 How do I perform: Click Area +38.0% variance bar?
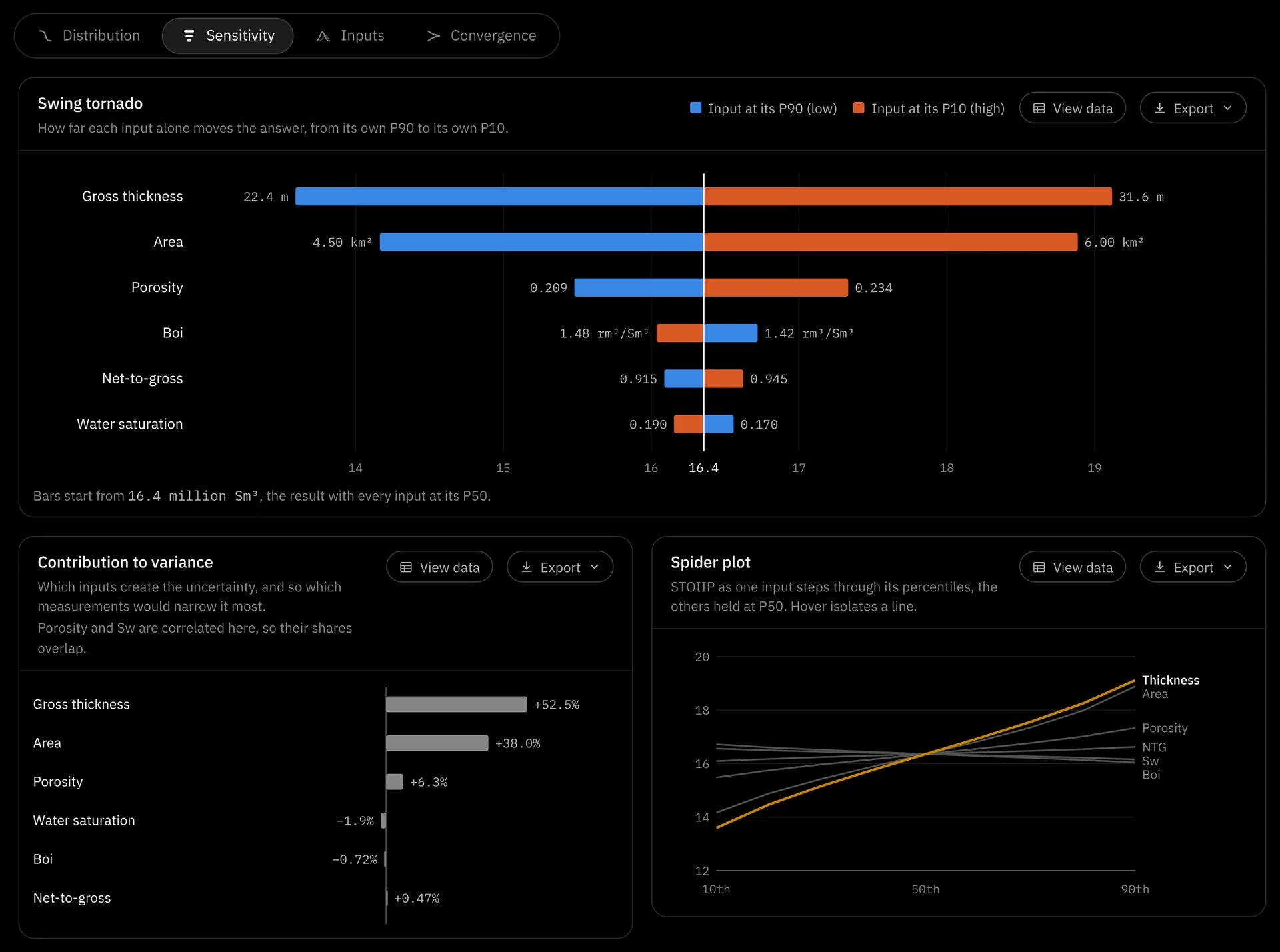[x=437, y=743]
